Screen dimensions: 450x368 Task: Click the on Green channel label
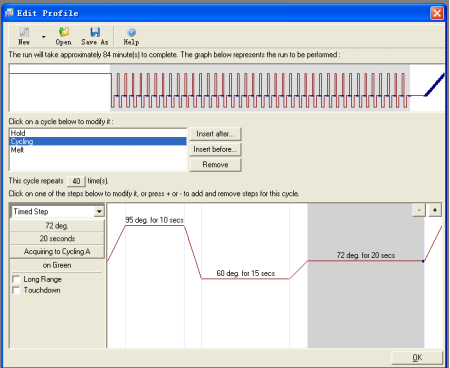pos(57,265)
